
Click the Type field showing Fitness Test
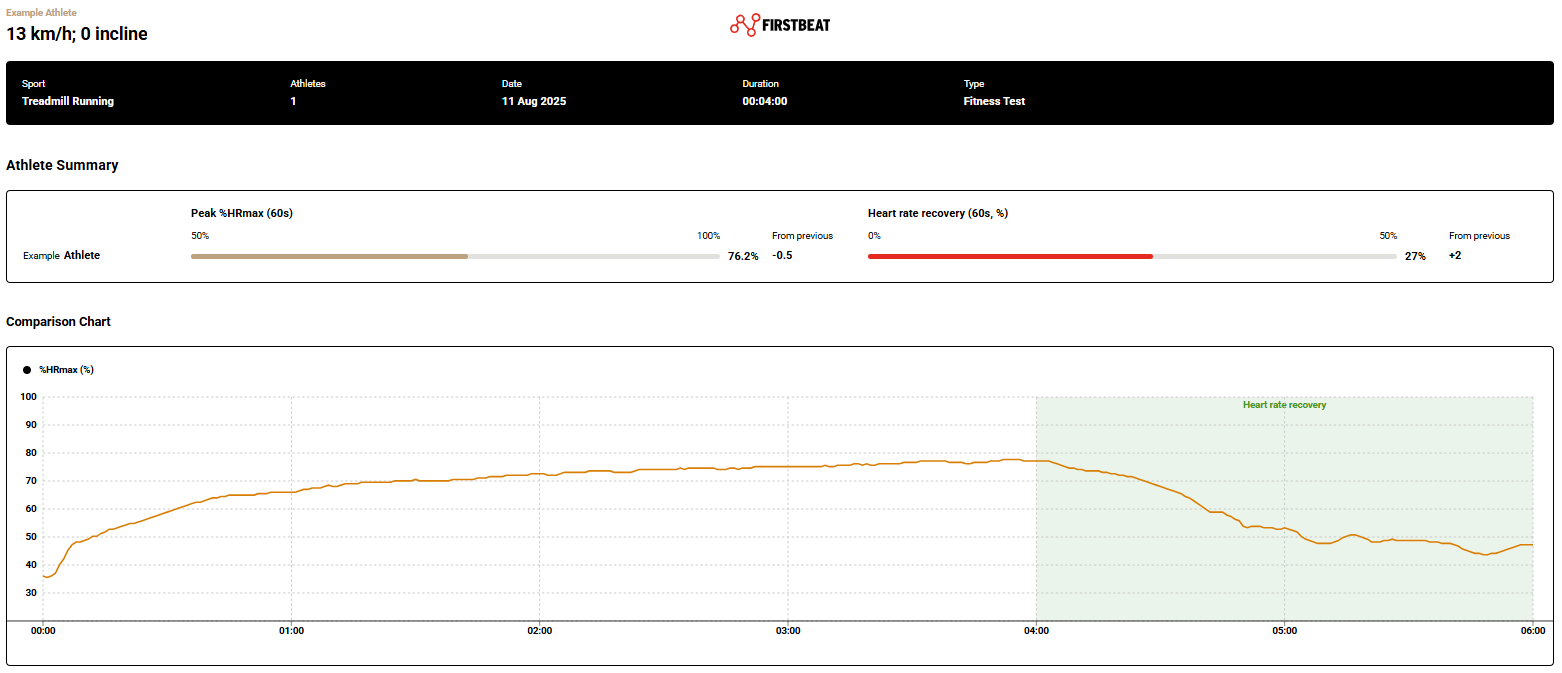(x=994, y=101)
